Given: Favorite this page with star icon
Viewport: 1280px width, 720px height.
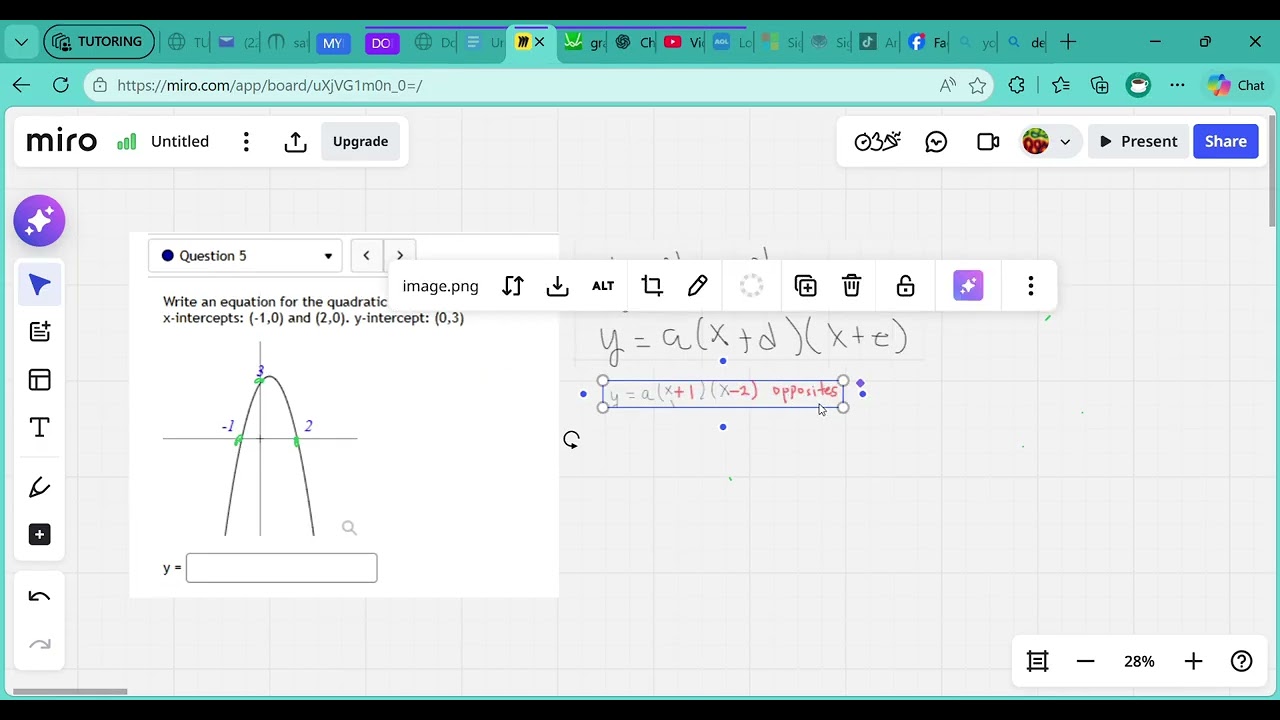Looking at the screenshot, I should coord(977,86).
